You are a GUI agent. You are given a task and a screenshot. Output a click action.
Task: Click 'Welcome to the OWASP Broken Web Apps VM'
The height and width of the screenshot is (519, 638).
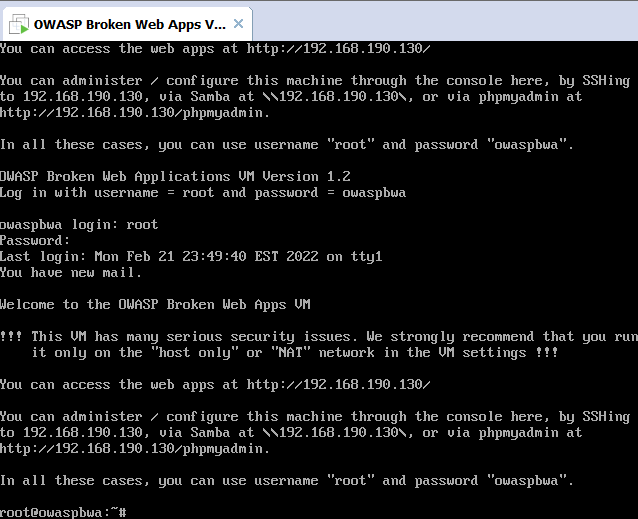(x=155, y=305)
